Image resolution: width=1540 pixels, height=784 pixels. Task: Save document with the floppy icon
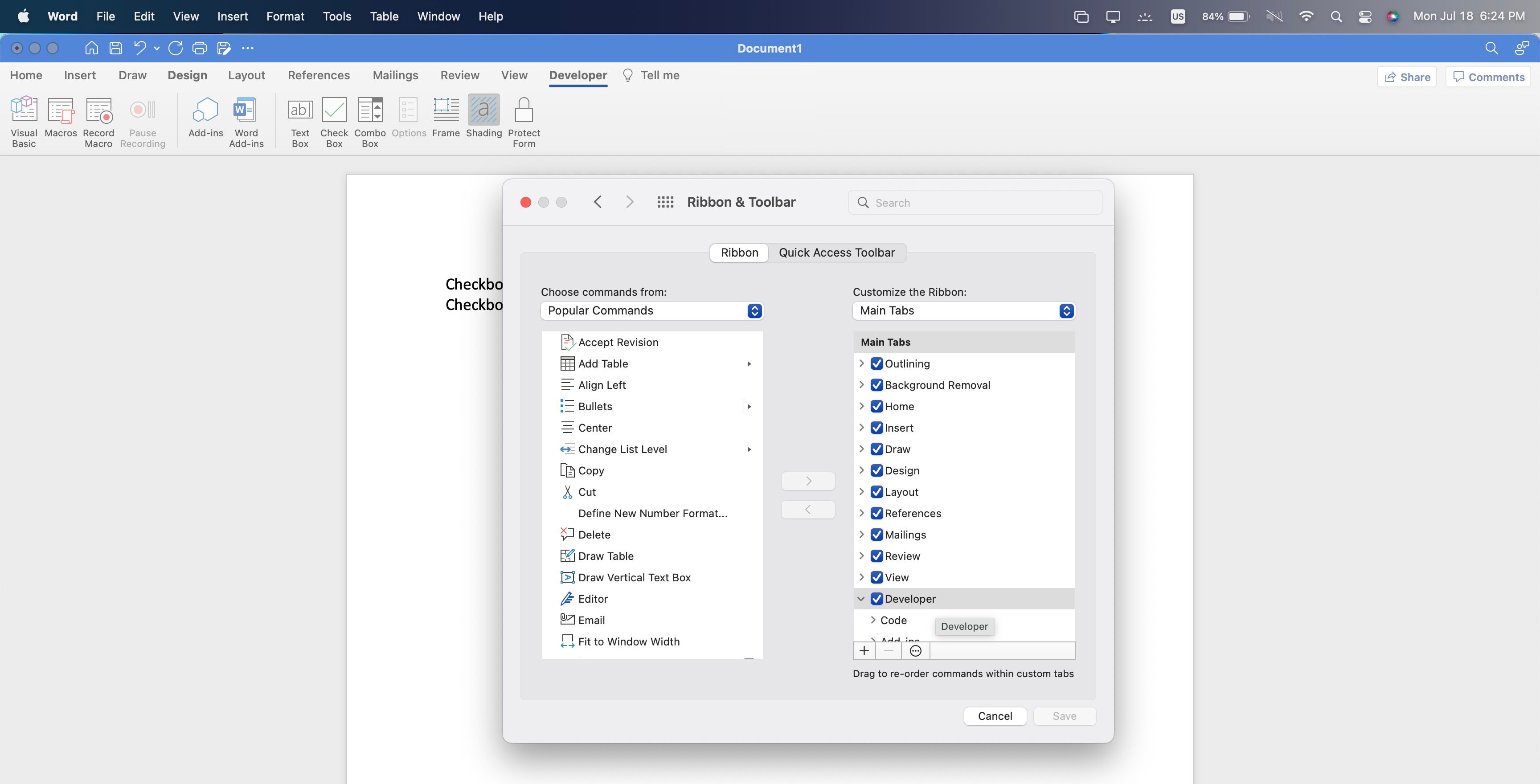click(116, 48)
